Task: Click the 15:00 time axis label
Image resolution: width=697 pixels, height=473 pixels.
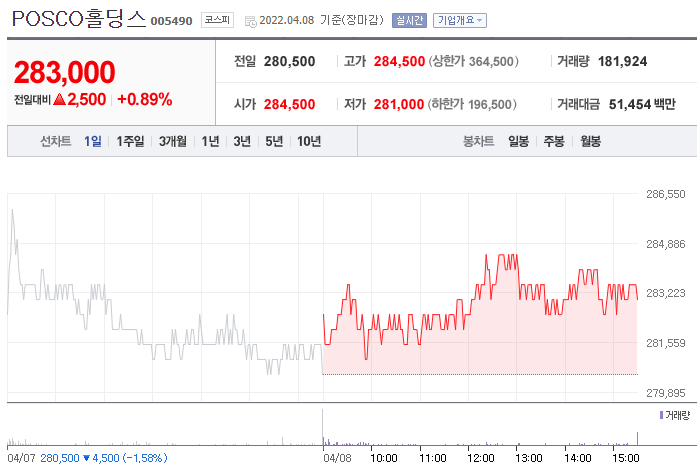Action: click(625, 458)
